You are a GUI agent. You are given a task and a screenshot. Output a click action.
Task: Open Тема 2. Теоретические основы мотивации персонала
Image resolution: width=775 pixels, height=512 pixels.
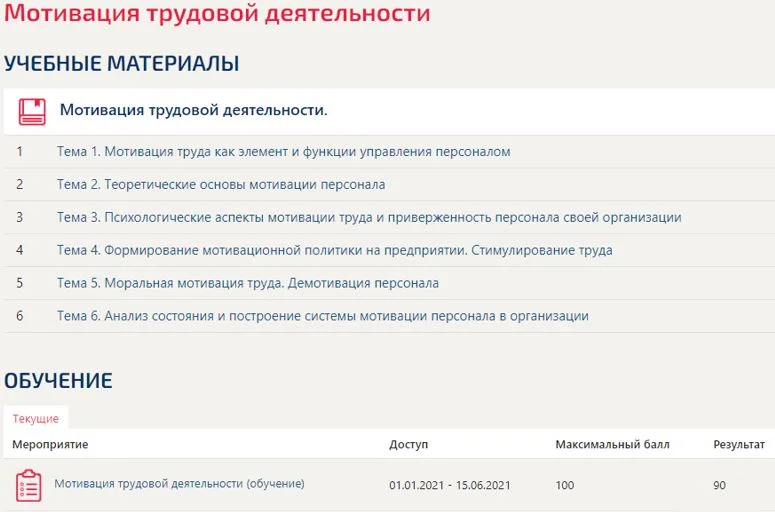click(x=221, y=184)
